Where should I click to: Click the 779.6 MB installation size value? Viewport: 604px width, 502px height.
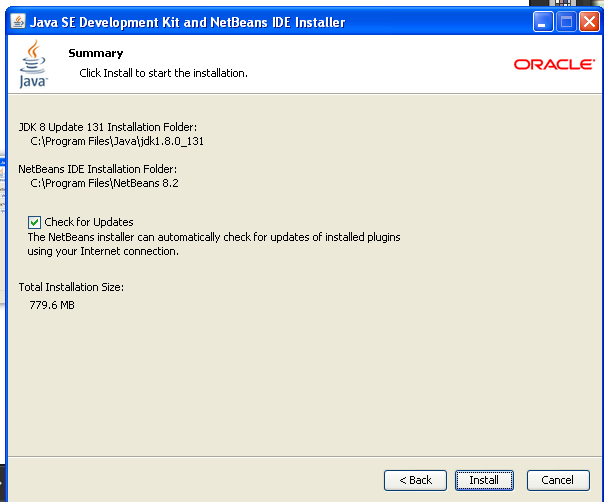click(52, 304)
